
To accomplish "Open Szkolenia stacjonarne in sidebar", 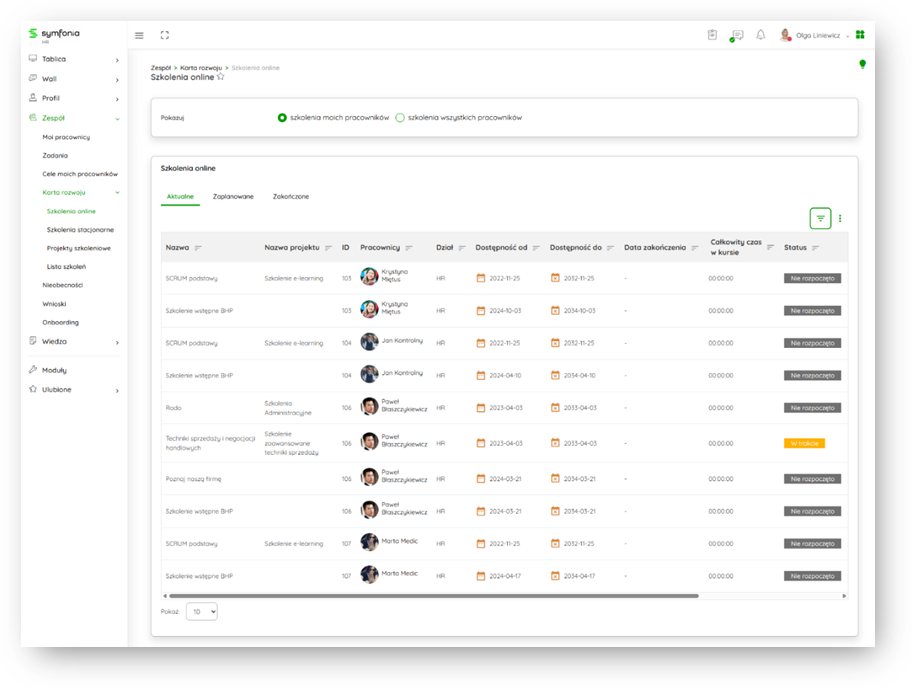I will [x=80, y=230].
